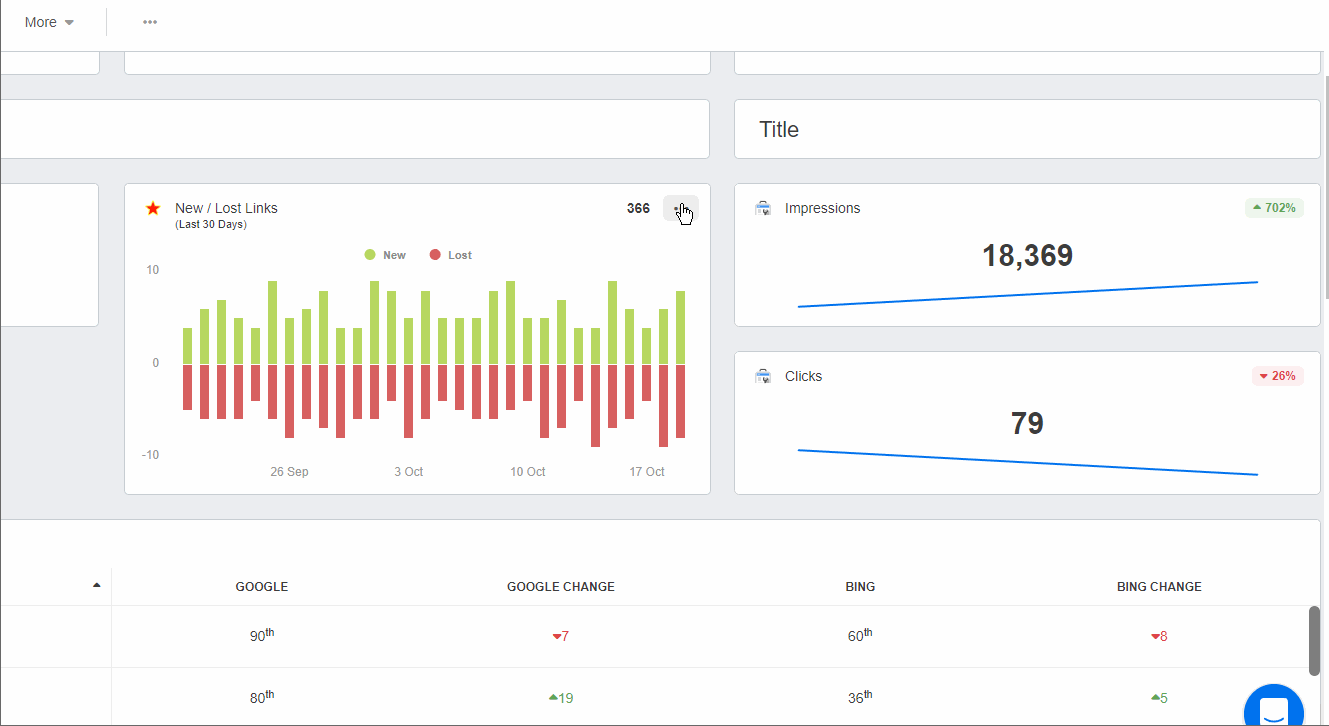This screenshot has width=1329, height=726.
Task: Click the ellipsis icon in the top toolbar
Action: pyautogui.click(x=150, y=22)
